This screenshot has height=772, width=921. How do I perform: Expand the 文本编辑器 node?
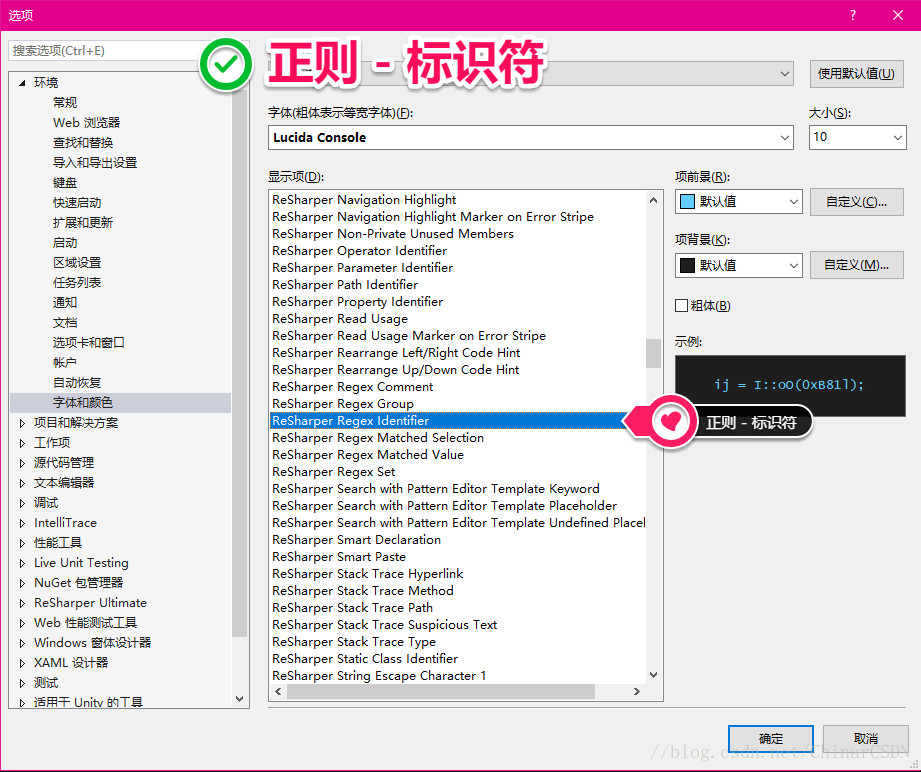[x=22, y=483]
